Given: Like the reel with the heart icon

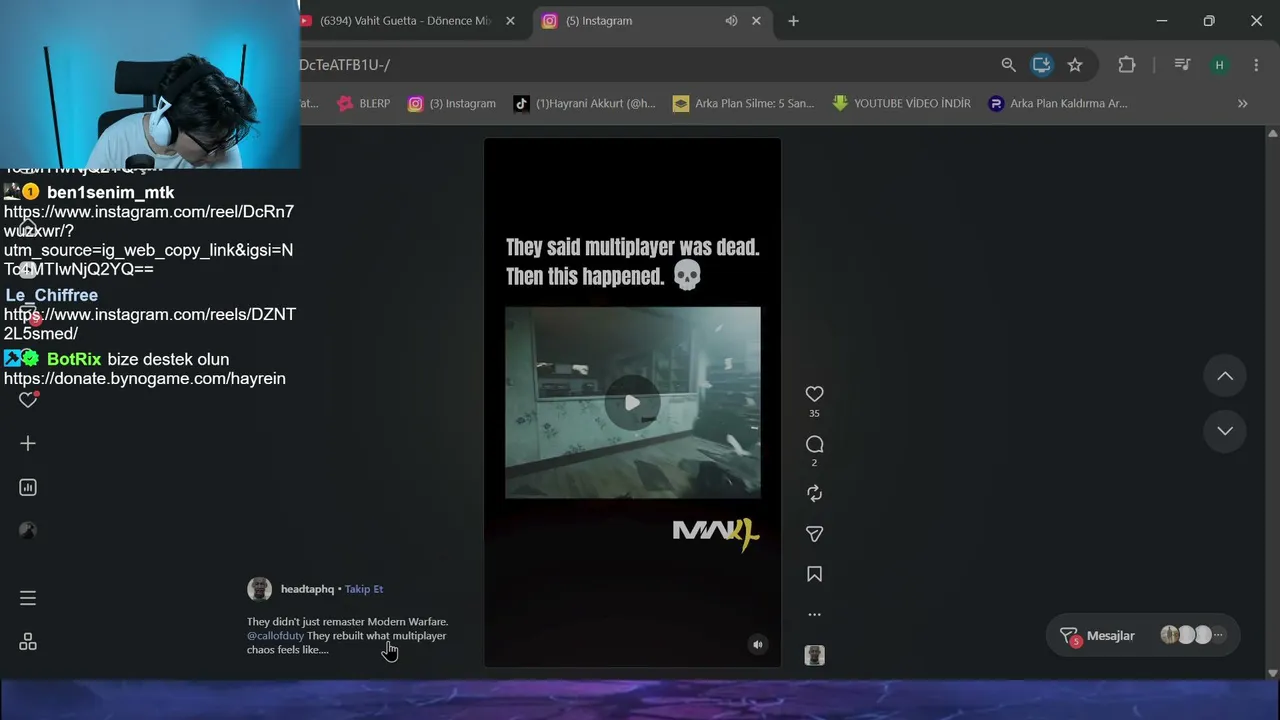Looking at the screenshot, I should pyautogui.click(x=814, y=394).
